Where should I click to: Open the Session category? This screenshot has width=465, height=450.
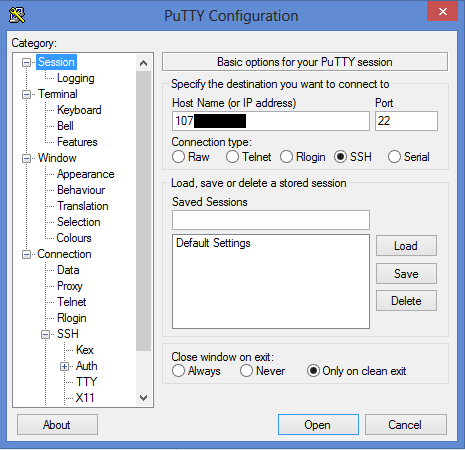click(x=56, y=62)
